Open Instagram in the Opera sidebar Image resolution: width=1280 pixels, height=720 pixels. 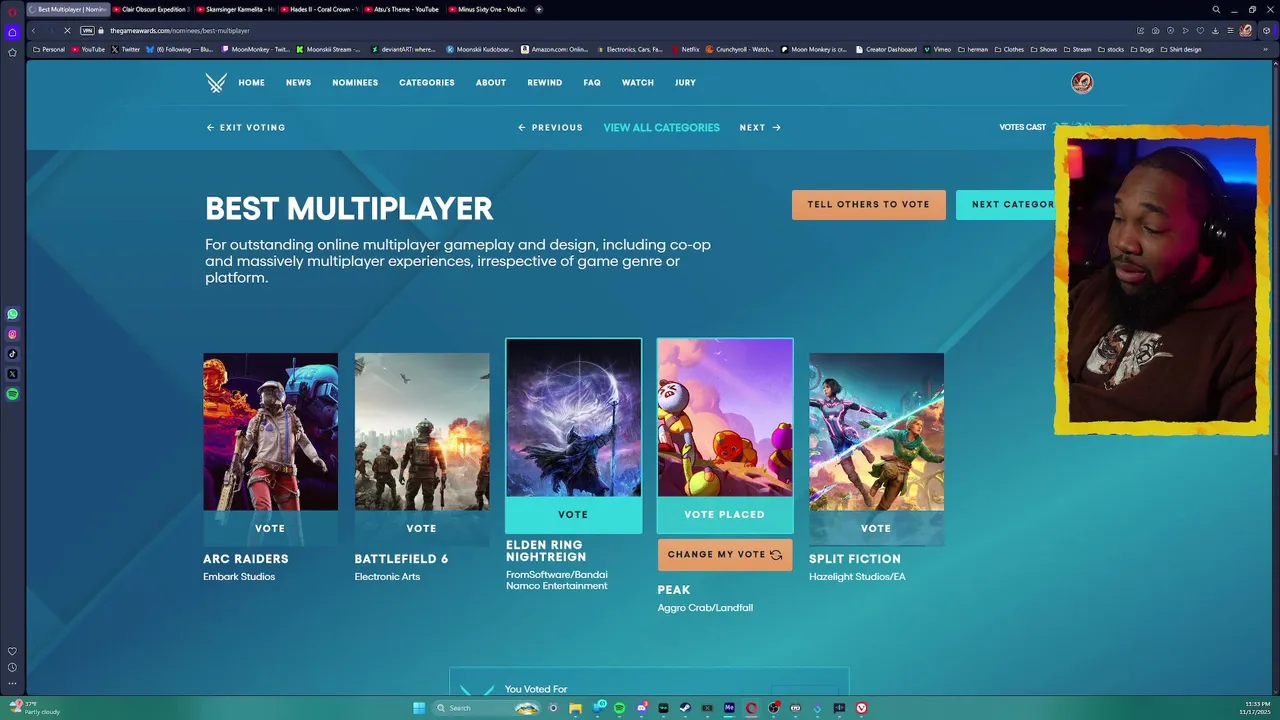tap(12, 334)
